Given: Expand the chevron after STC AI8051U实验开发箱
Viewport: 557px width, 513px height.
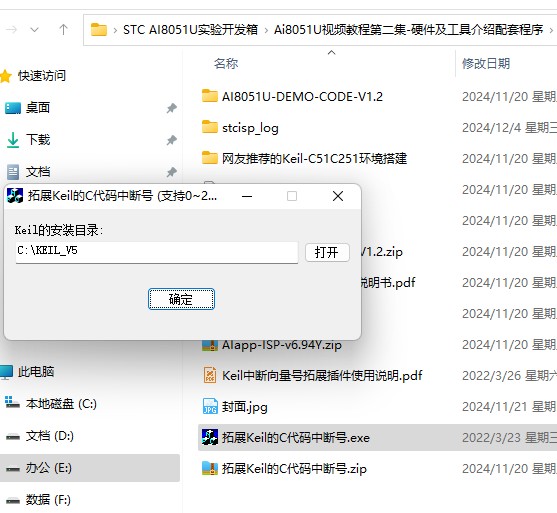Looking at the screenshot, I should click(266, 30).
